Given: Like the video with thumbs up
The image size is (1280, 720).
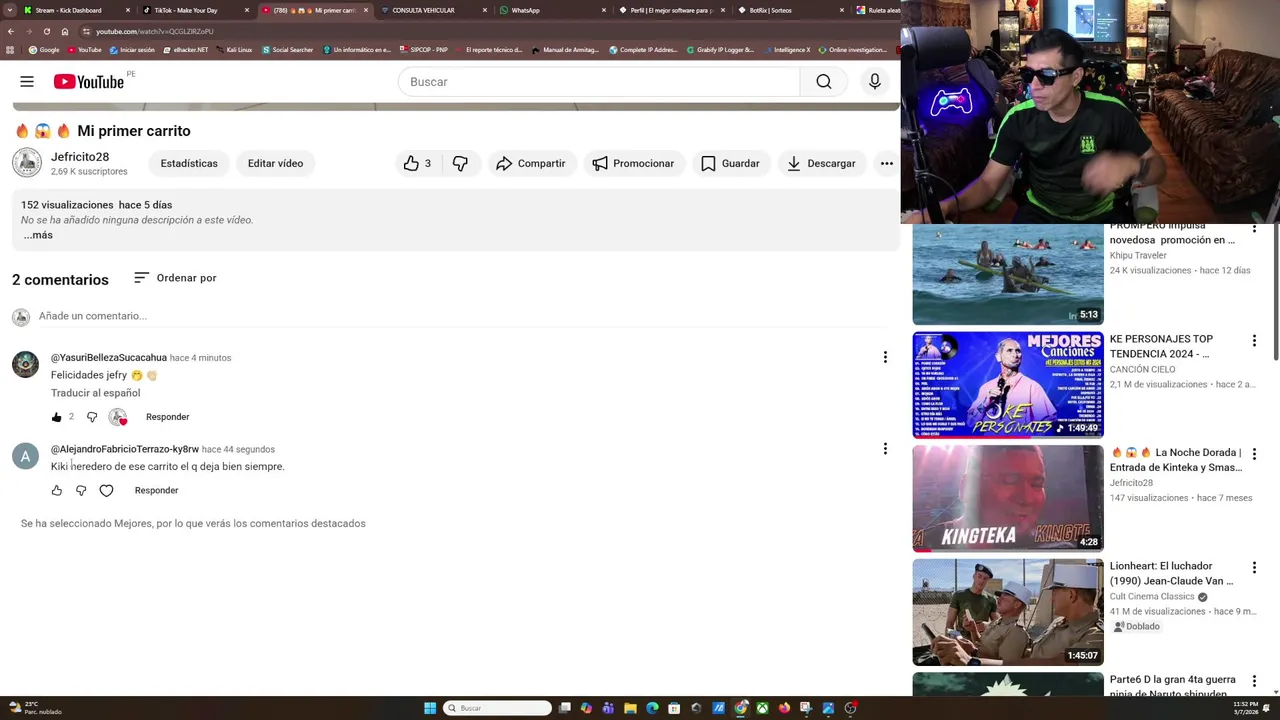Looking at the screenshot, I should click(418, 163).
